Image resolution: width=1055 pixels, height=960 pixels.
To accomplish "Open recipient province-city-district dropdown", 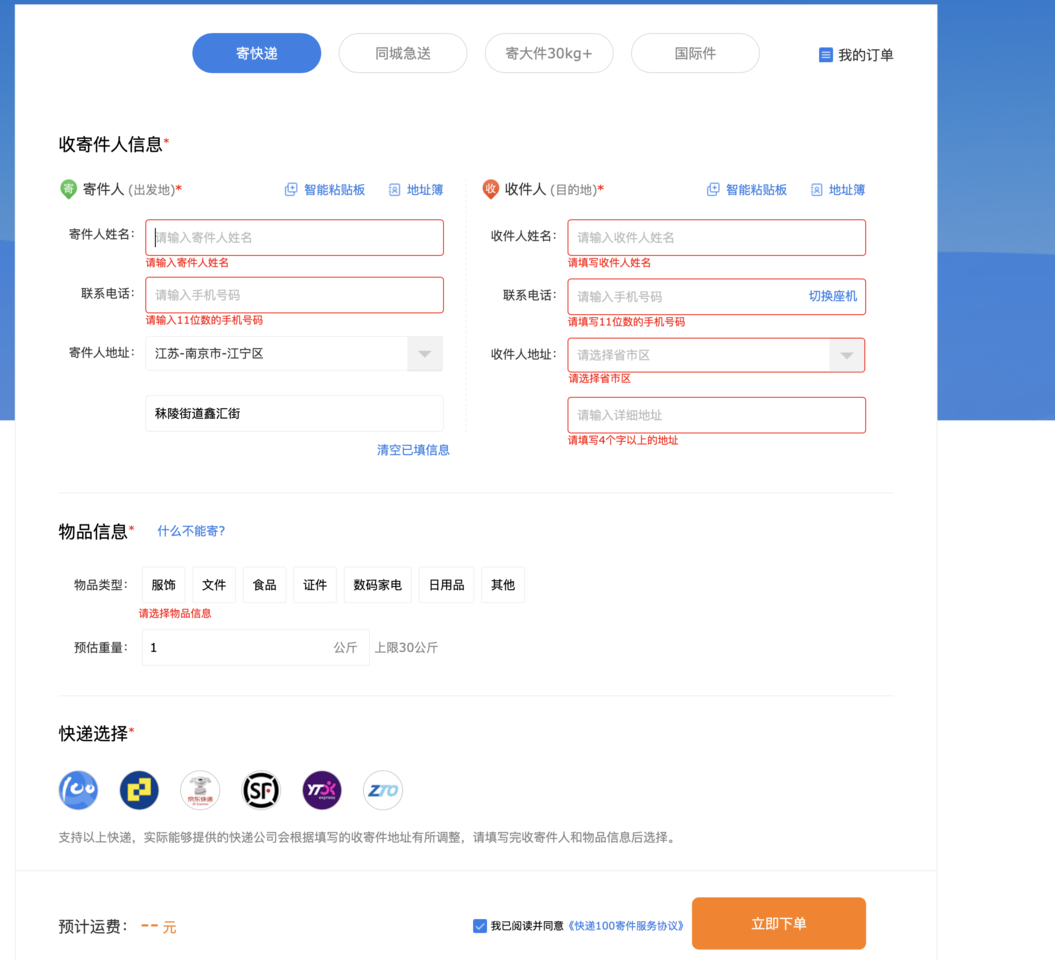I will (847, 356).
